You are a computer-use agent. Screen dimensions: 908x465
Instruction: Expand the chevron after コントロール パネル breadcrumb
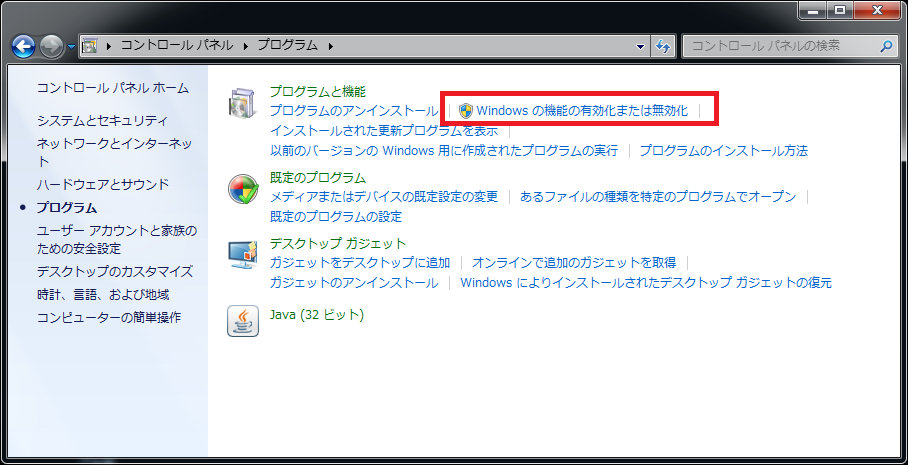[x=248, y=46]
